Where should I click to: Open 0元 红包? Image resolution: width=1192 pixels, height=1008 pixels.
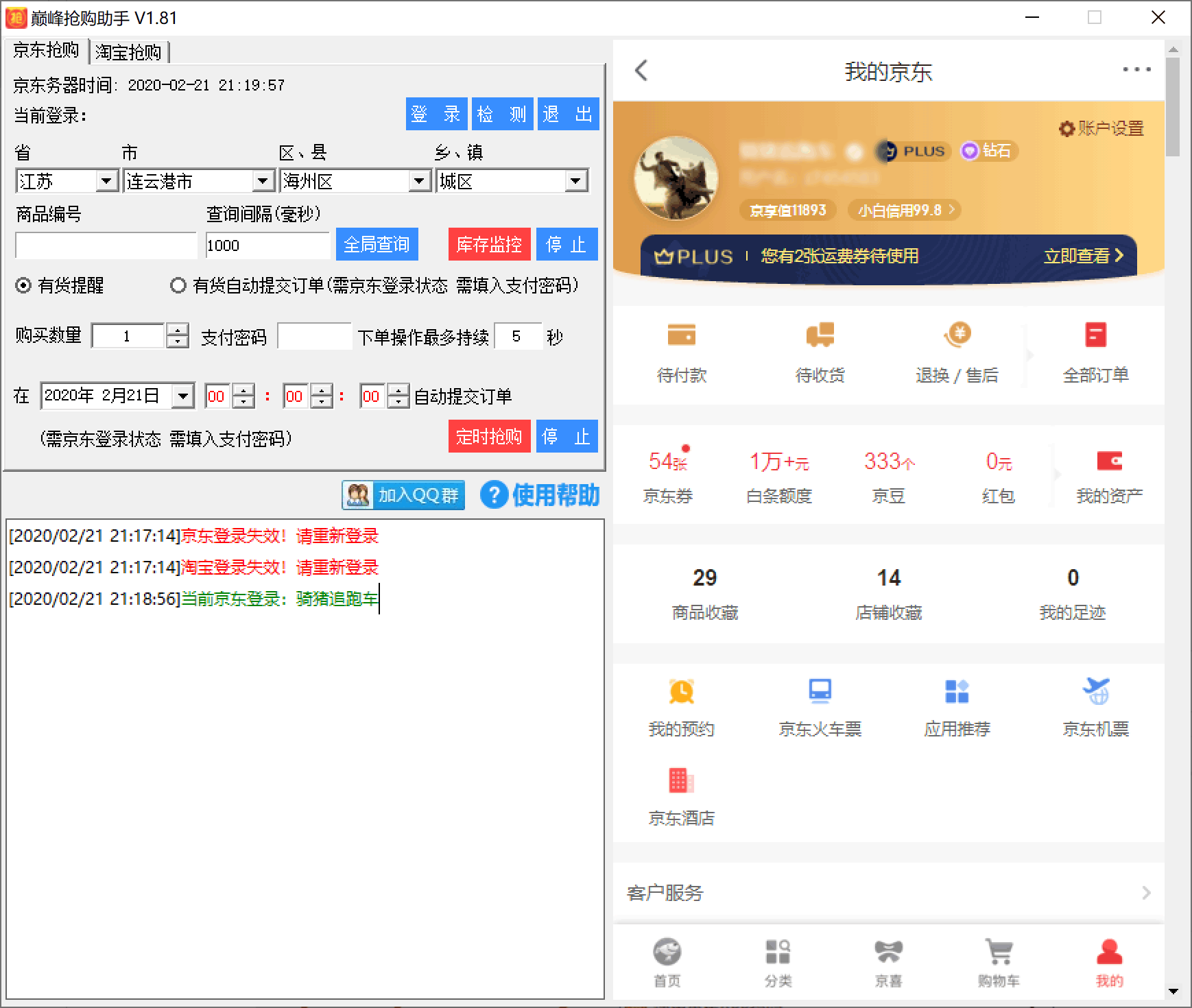pyautogui.click(x=998, y=477)
